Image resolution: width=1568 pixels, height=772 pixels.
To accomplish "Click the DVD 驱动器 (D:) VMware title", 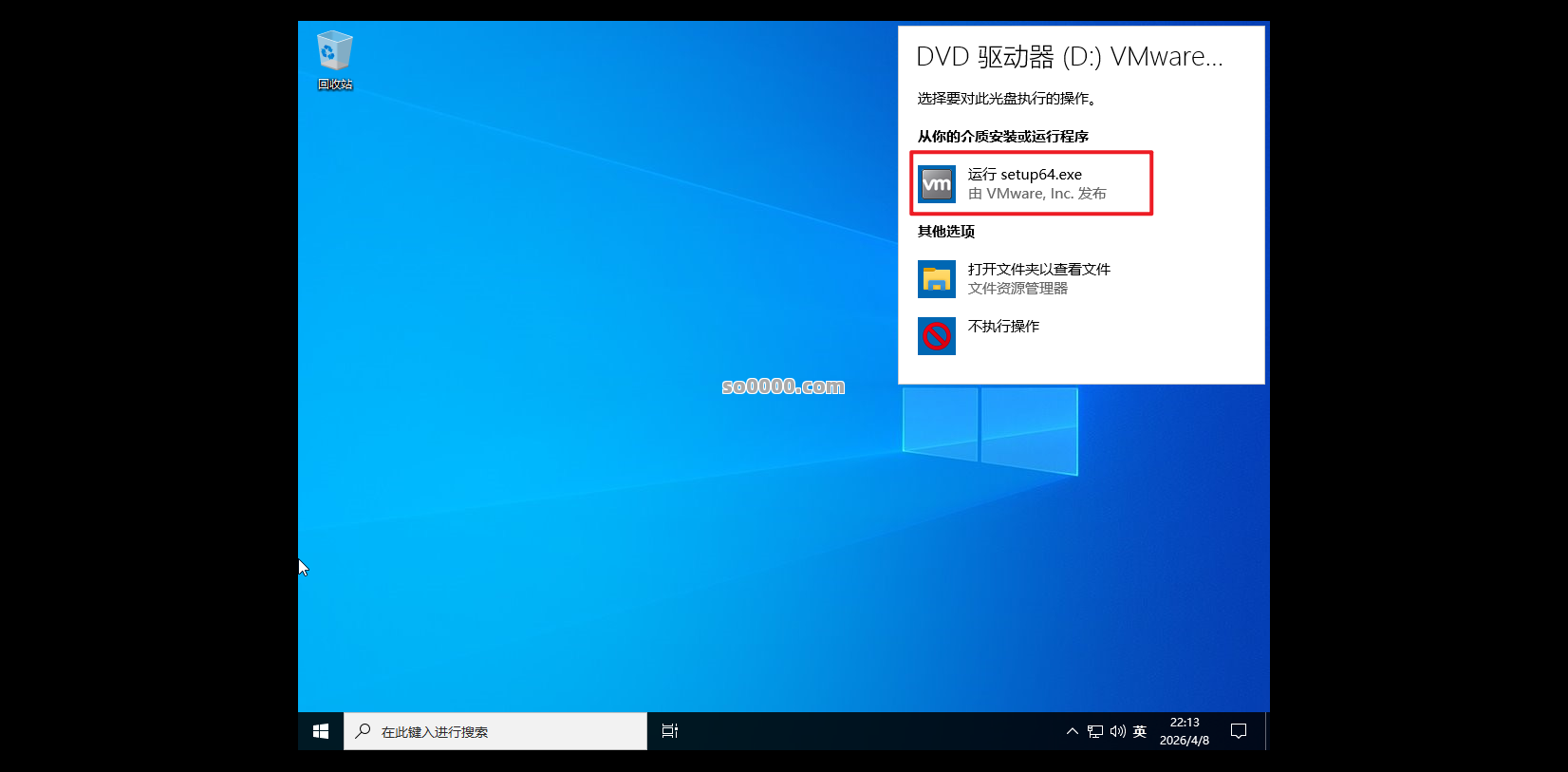I will coord(1069,57).
